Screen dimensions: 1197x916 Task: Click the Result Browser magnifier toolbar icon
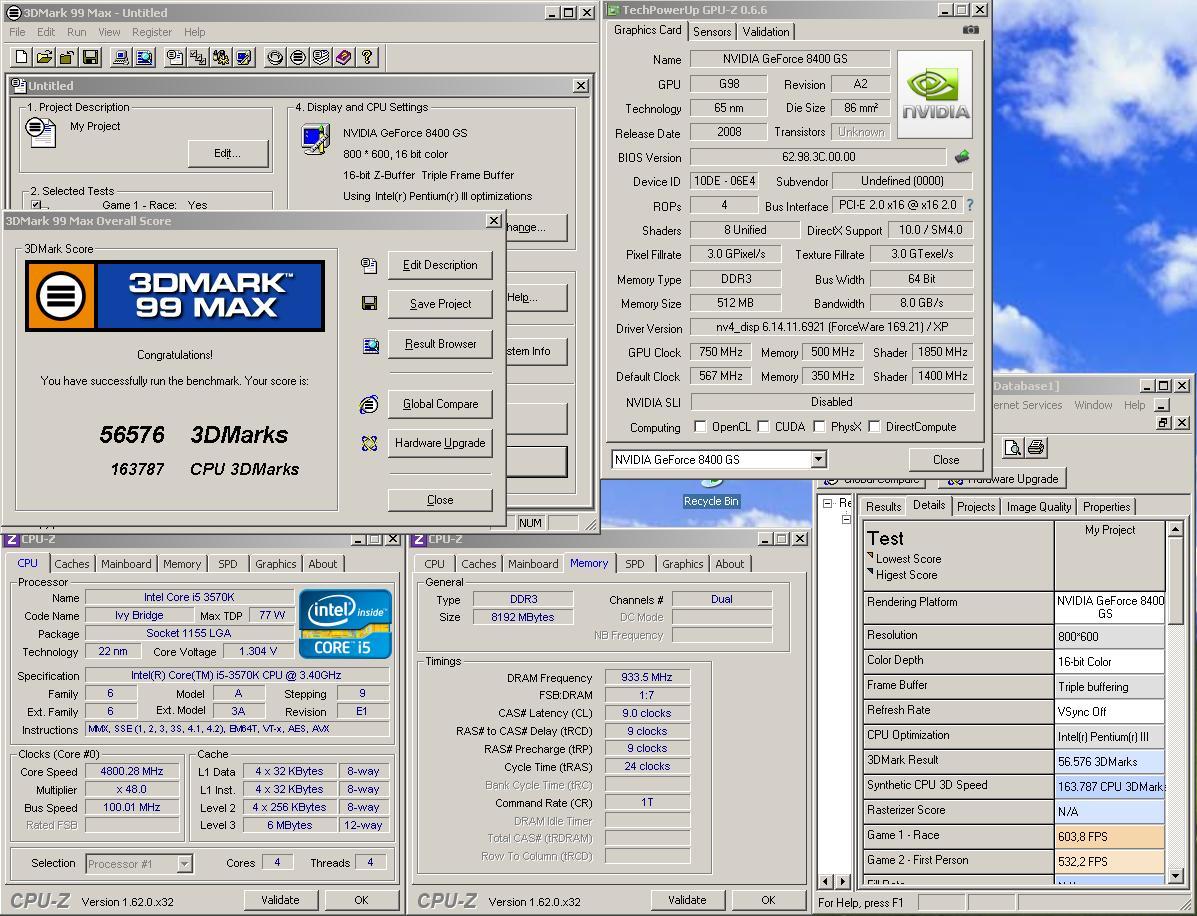(144, 57)
